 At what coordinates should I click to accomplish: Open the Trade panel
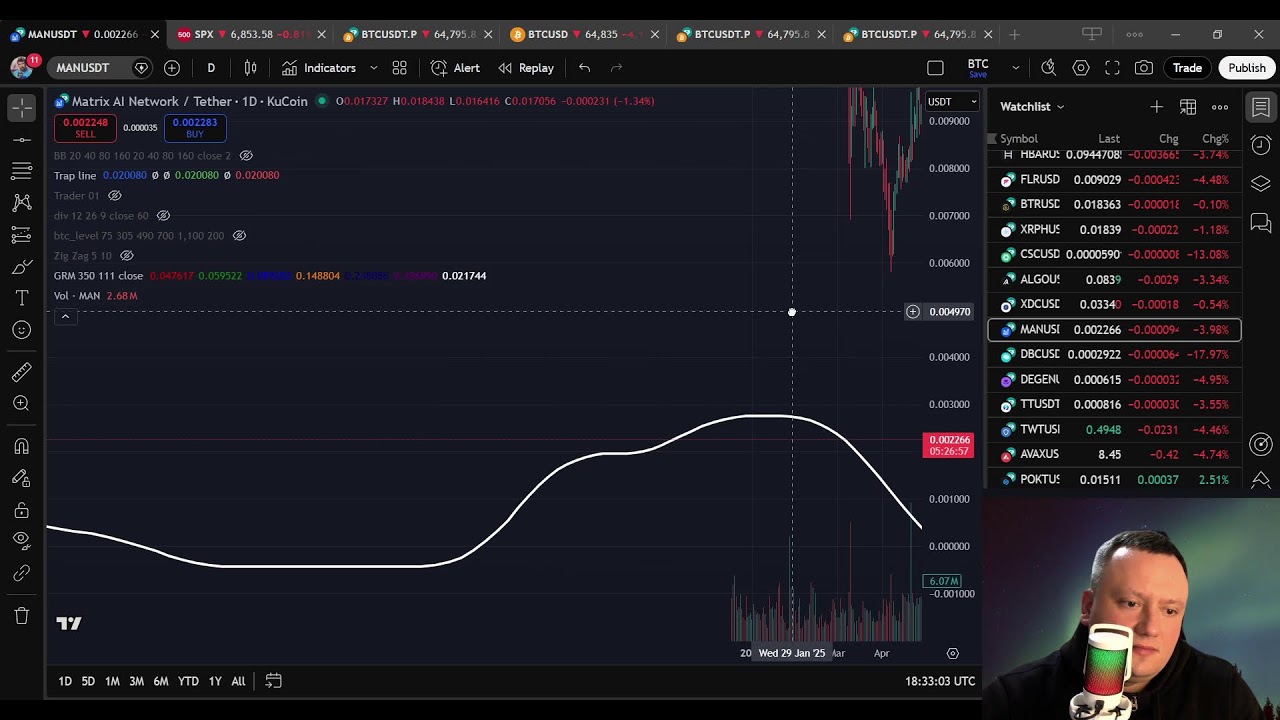1187,68
